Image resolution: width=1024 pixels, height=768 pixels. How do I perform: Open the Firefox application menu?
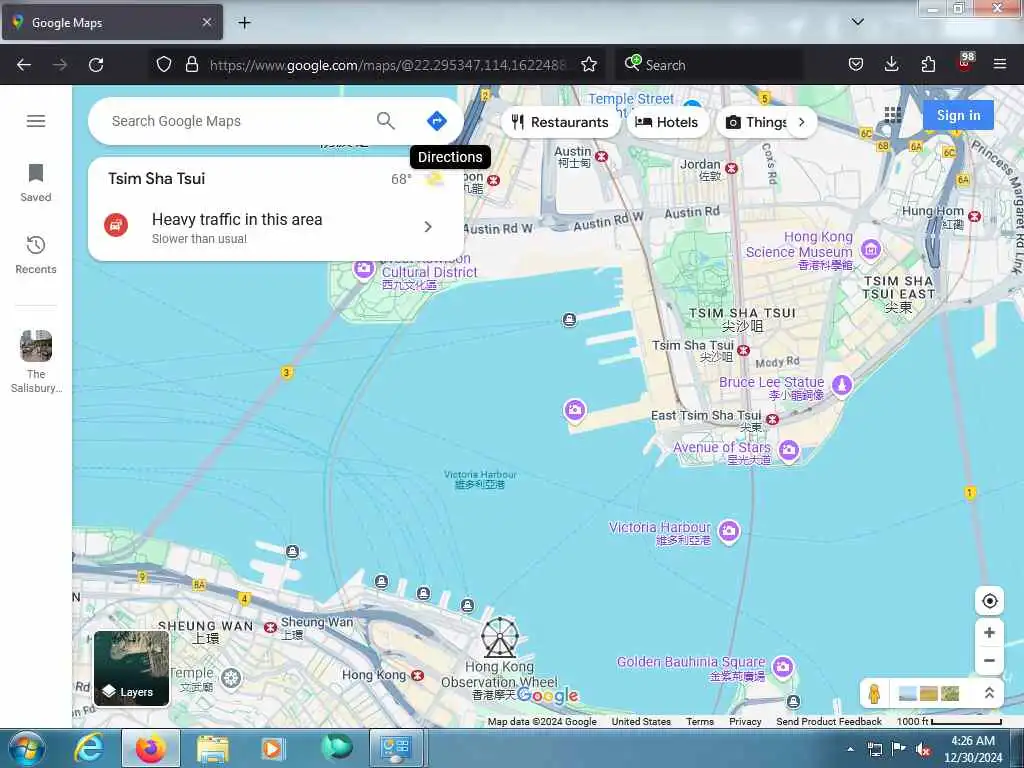pos(999,65)
